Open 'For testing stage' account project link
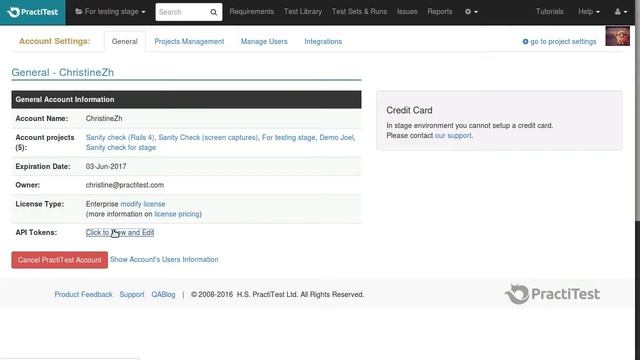 [x=289, y=138]
